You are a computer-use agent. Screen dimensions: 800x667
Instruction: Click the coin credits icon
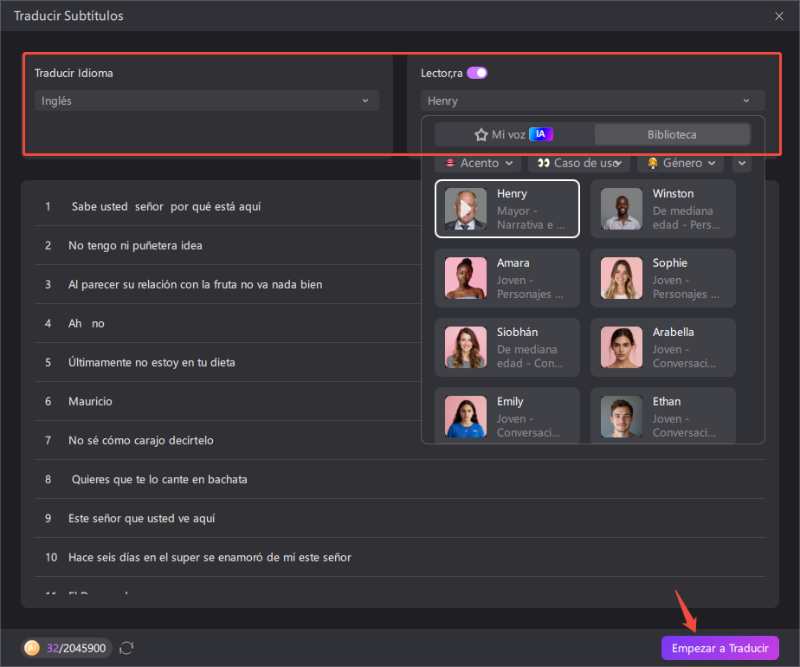33,648
